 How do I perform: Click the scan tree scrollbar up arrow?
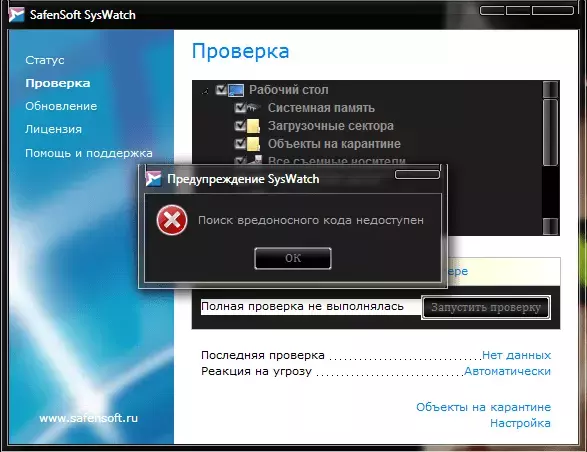point(550,89)
